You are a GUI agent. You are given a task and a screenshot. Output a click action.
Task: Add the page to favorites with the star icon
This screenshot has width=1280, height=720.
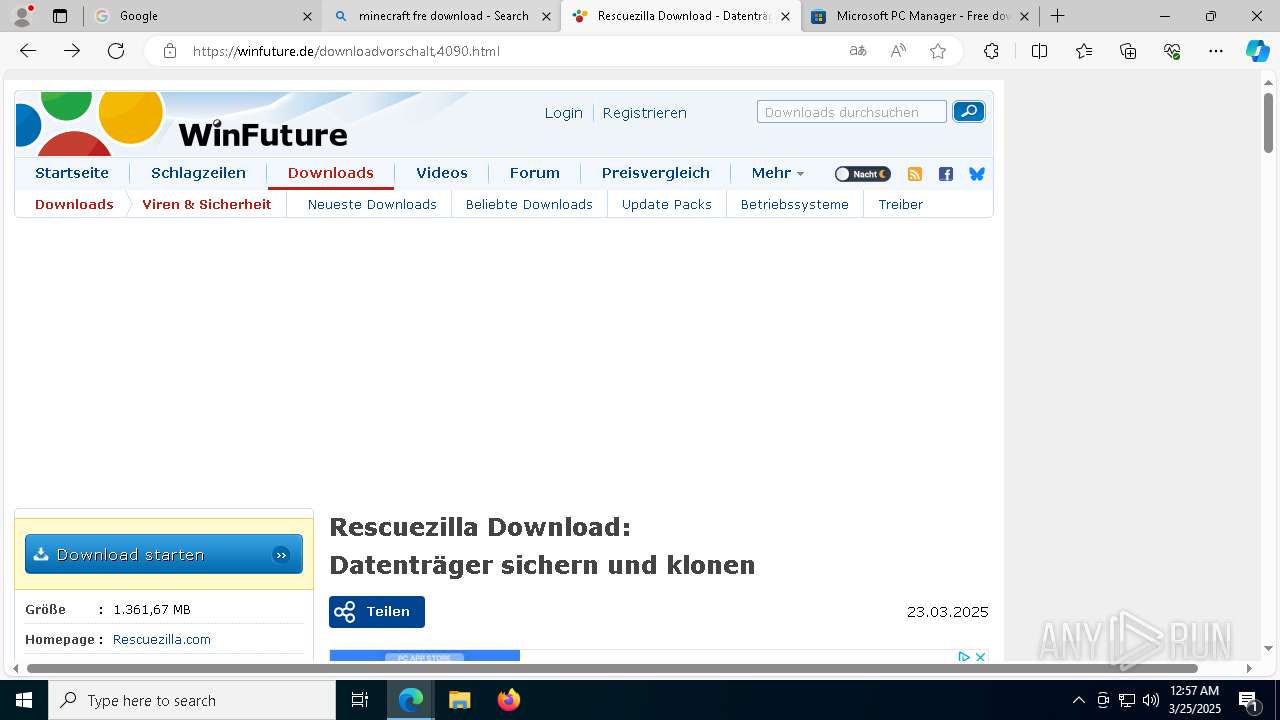click(x=938, y=51)
